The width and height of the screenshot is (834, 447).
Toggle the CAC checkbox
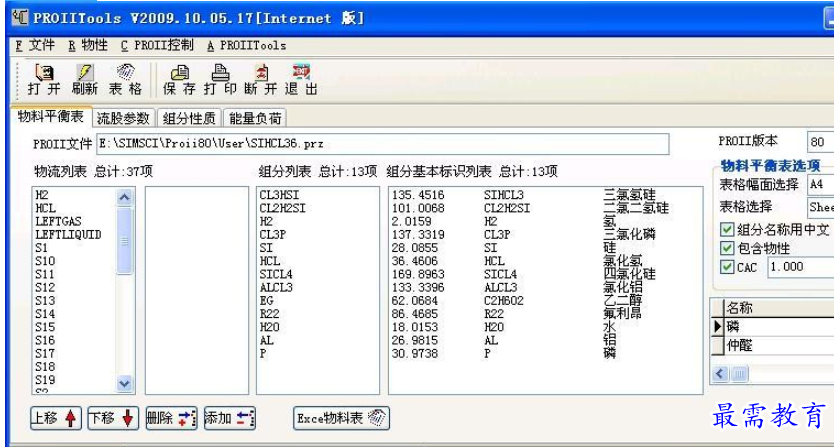pyautogui.click(x=727, y=267)
